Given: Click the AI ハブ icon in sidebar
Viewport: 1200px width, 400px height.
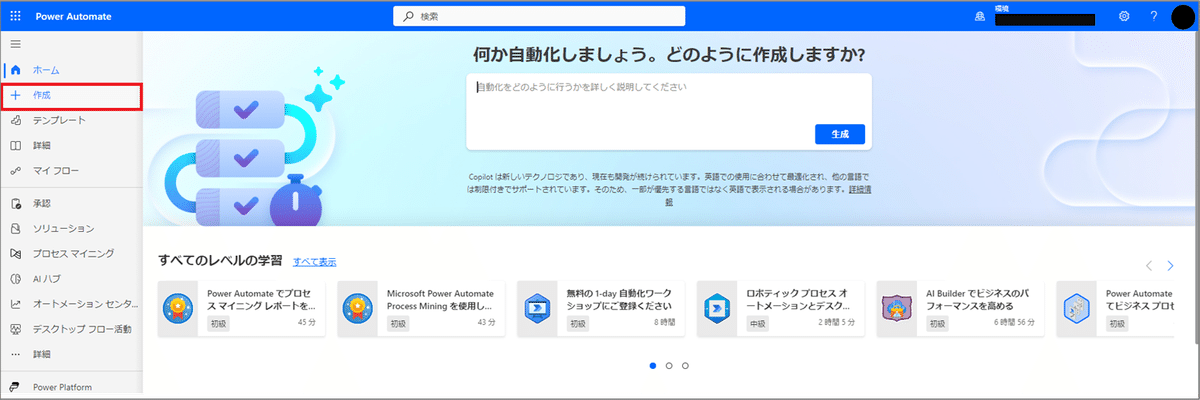Looking at the screenshot, I should click(15, 279).
